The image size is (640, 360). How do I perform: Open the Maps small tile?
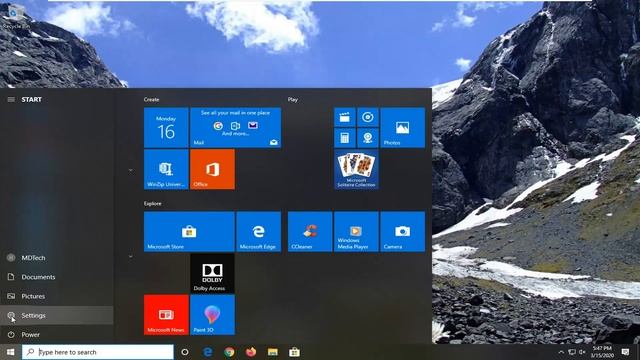(368, 138)
